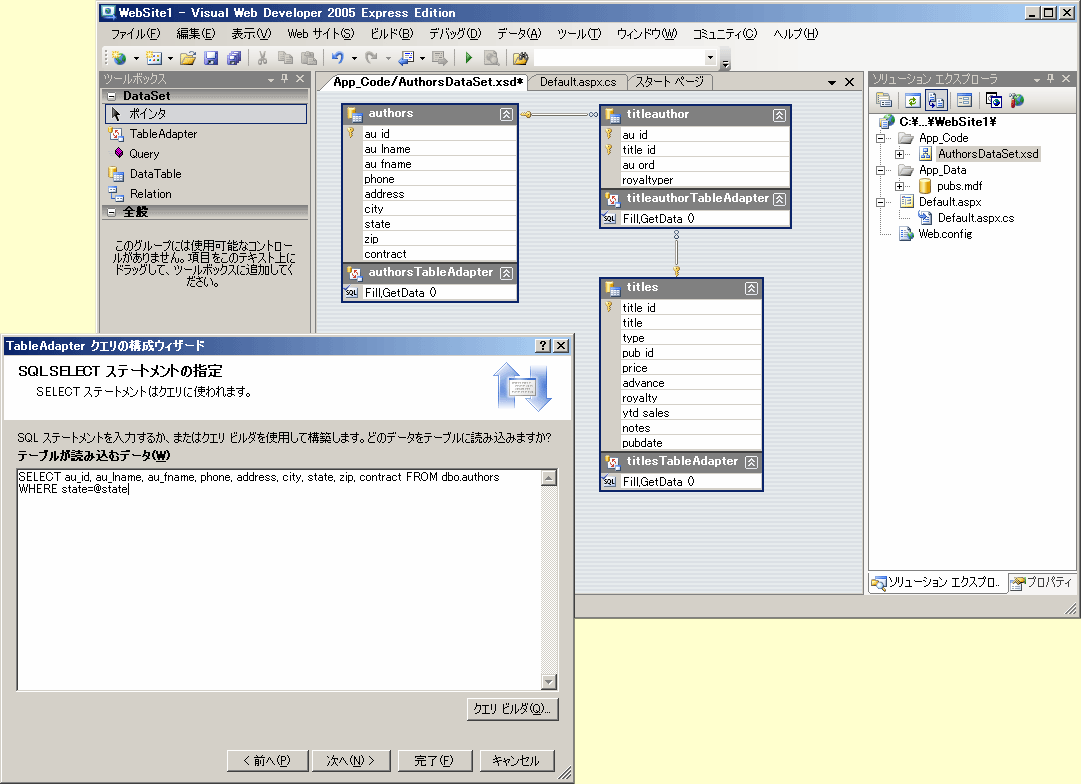Select Default.aspx.cs in the solution tree

[x=976, y=218]
